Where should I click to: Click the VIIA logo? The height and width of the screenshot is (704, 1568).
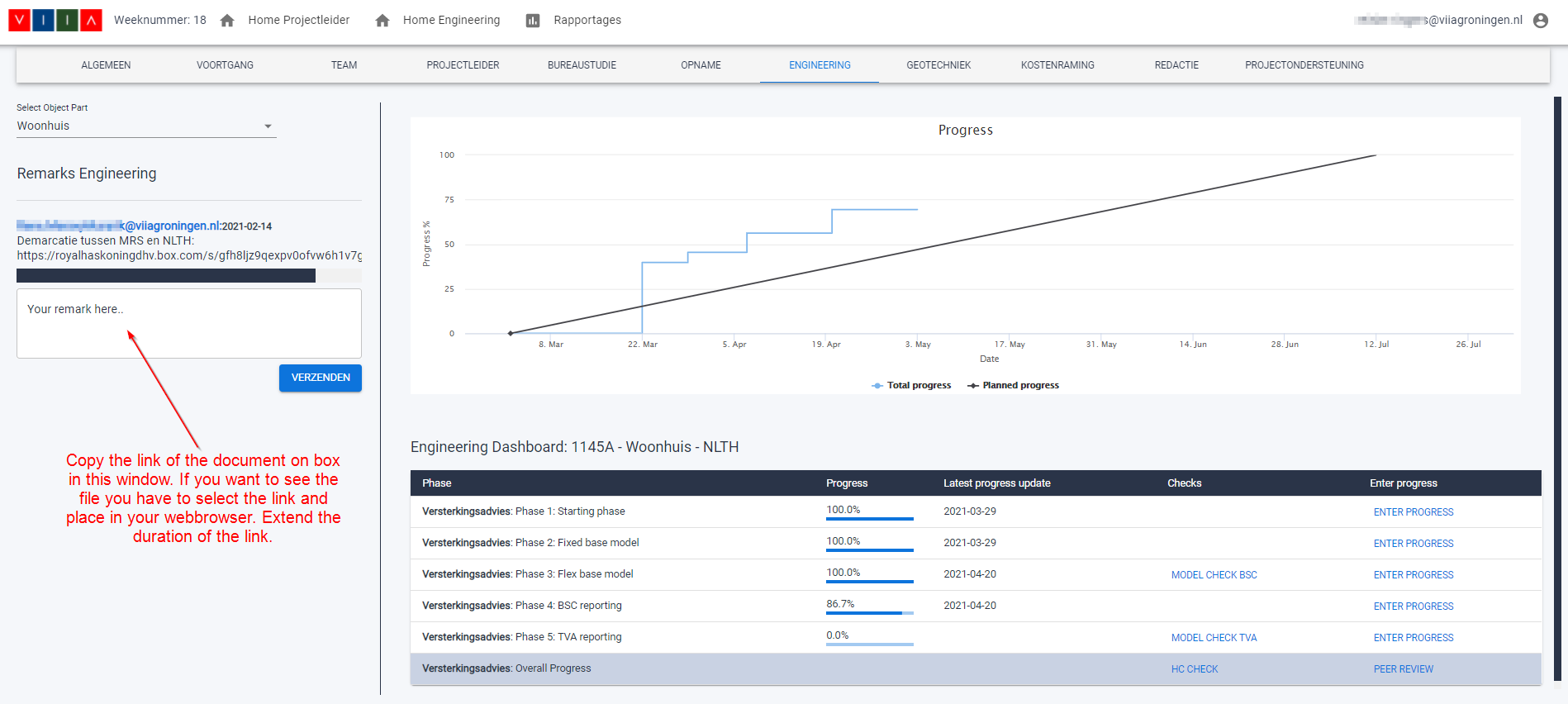(x=55, y=20)
